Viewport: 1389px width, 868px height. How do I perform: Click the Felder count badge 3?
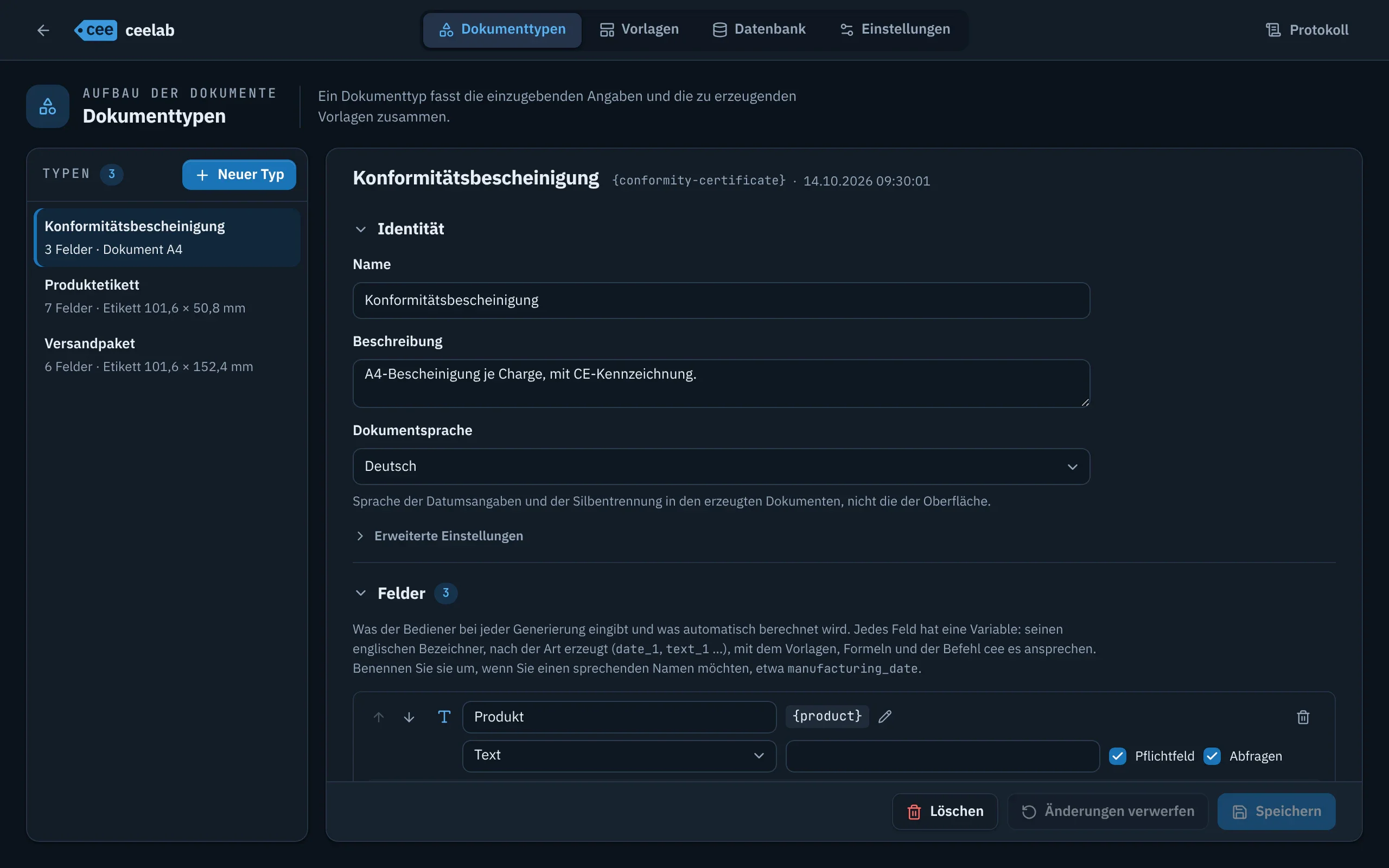click(445, 593)
